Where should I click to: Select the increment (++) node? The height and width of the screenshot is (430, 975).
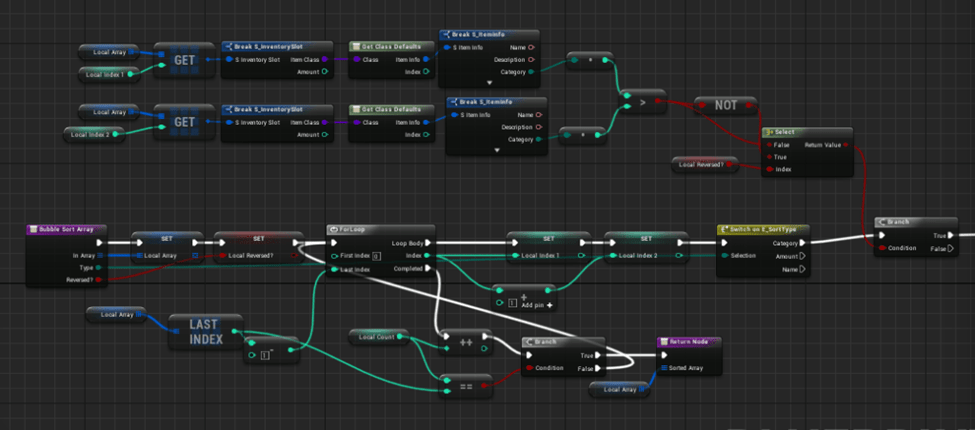point(467,342)
